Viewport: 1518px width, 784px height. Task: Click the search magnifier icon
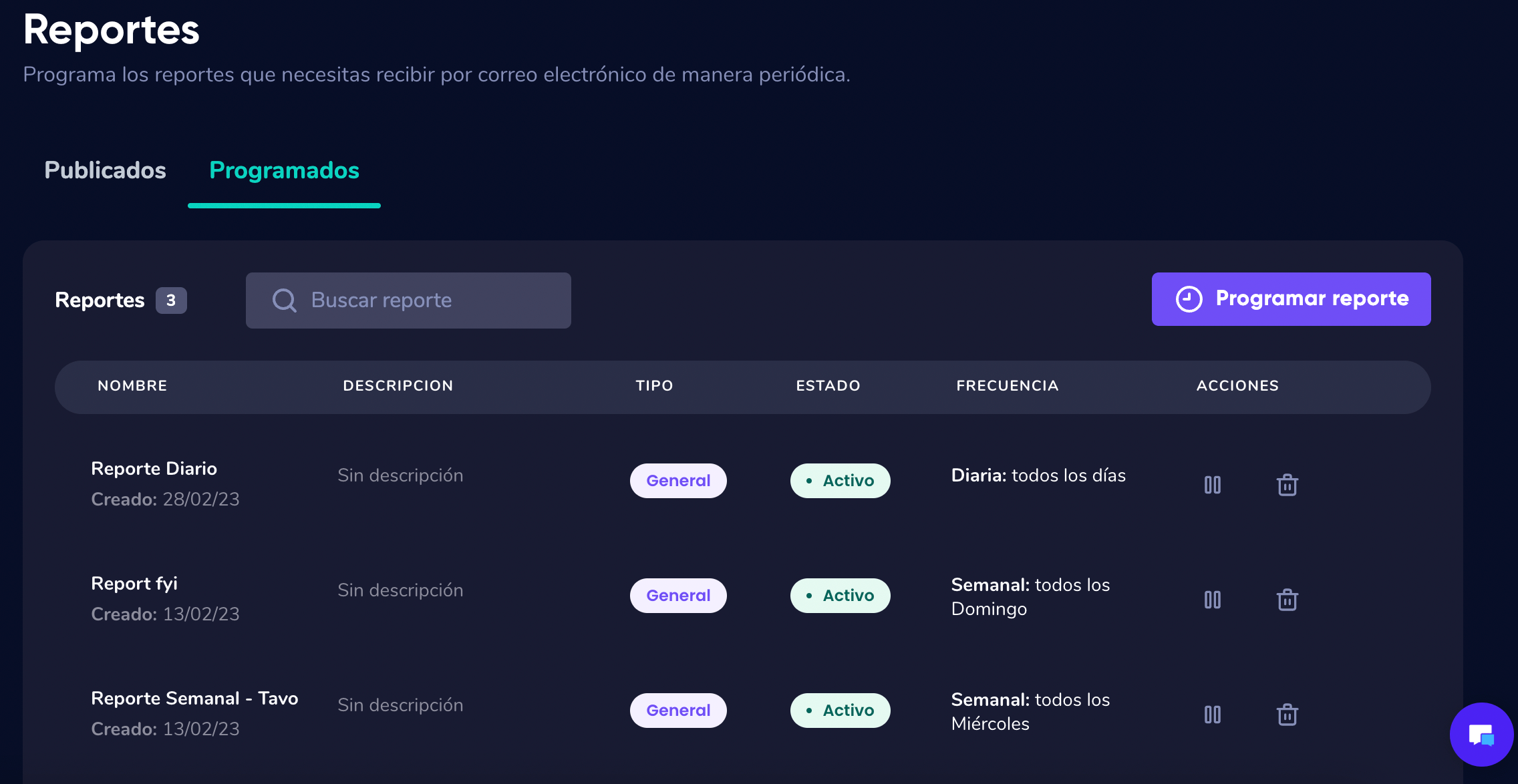[284, 300]
